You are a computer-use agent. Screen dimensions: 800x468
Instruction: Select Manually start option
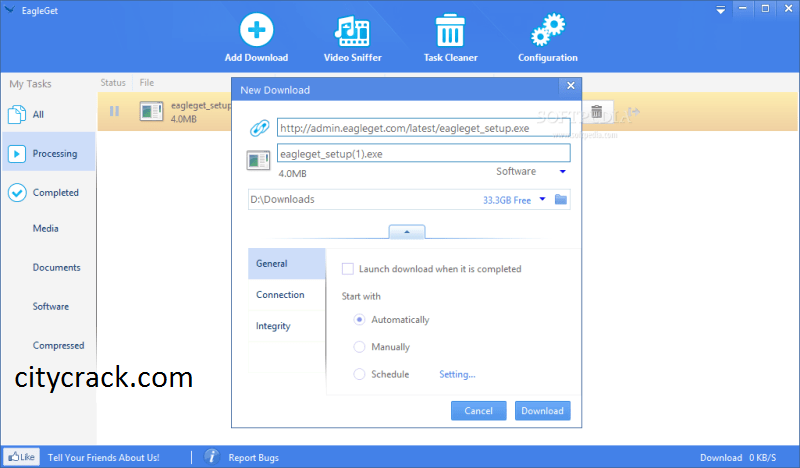tap(359, 347)
